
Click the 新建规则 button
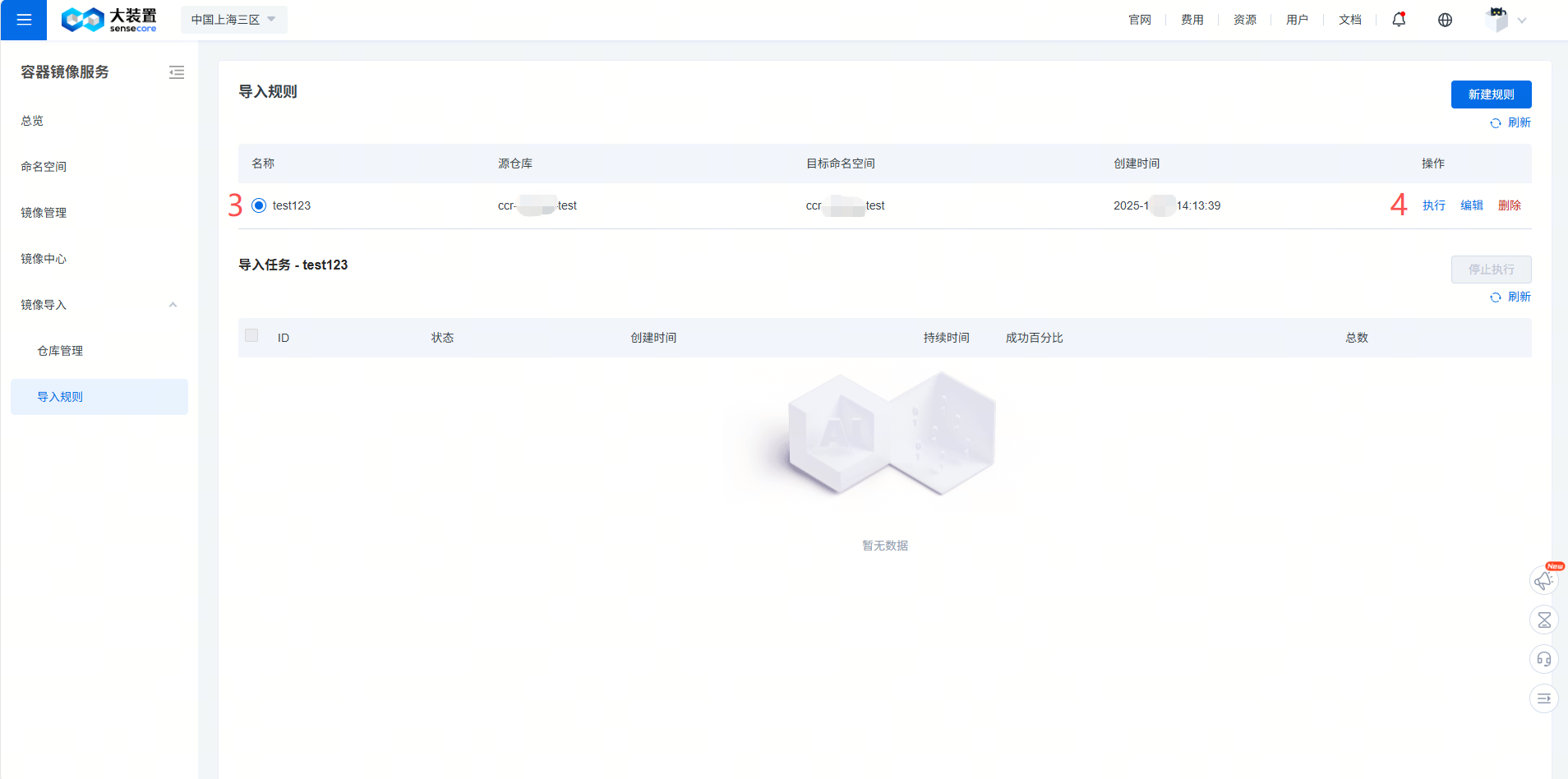[x=1490, y=94]
